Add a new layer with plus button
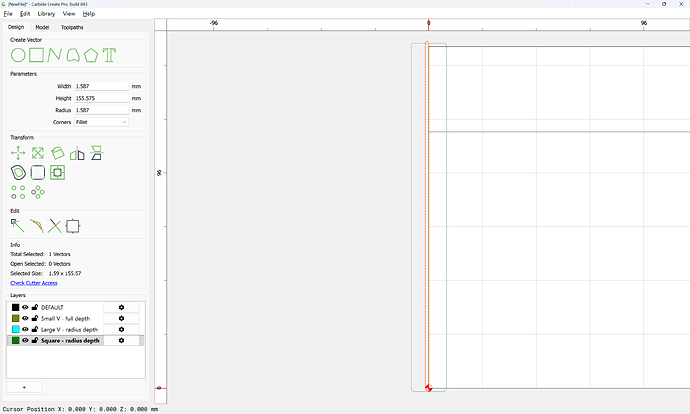 click(x=24, y=387)
